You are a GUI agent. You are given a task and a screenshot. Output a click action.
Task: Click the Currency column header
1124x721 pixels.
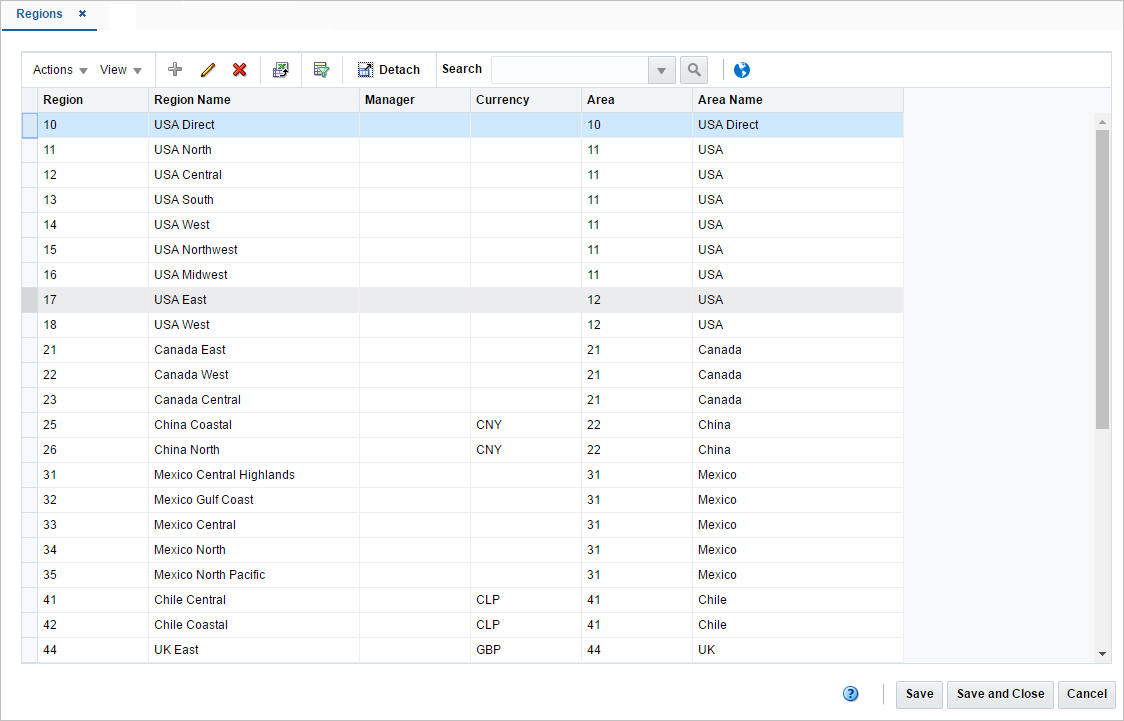(x=525, y=100)
